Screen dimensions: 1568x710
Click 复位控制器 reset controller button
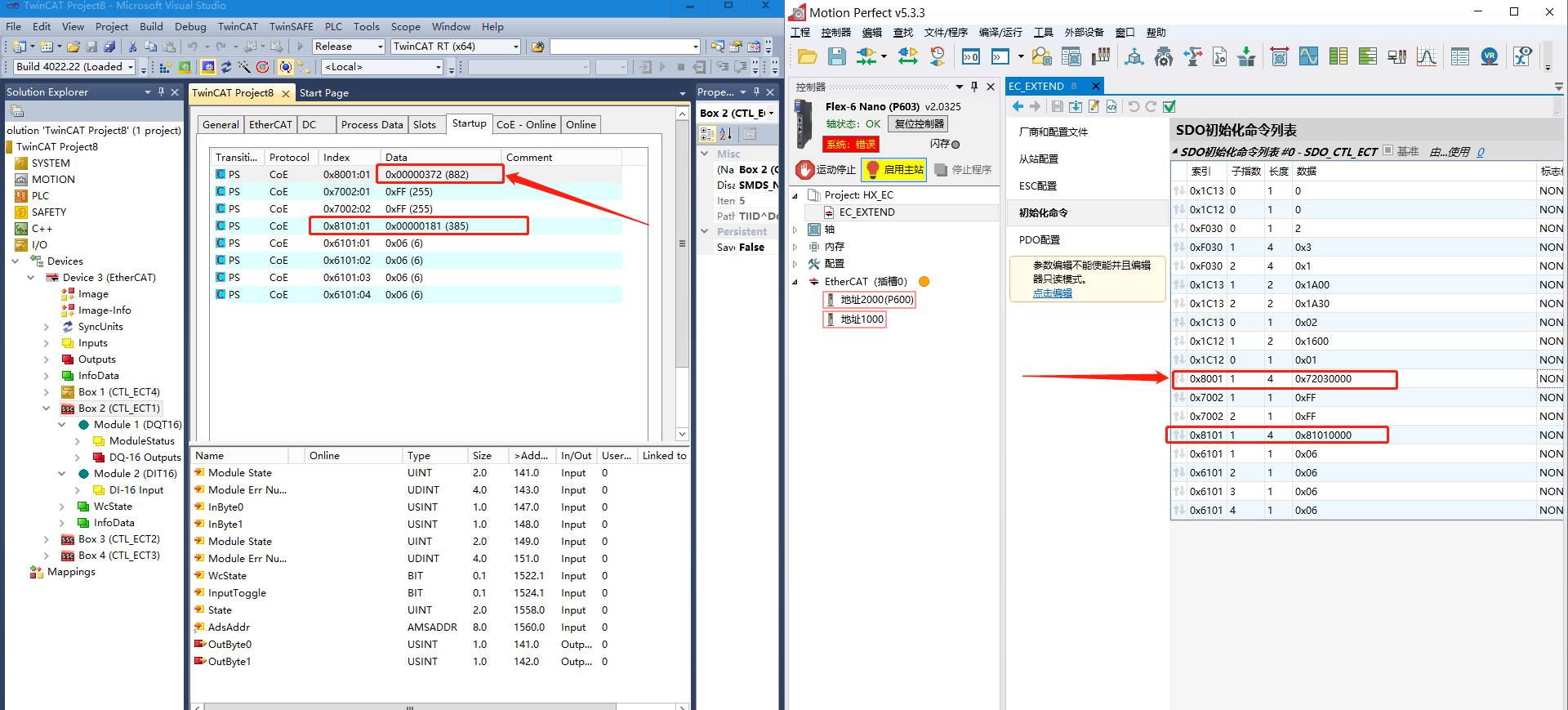919,124
